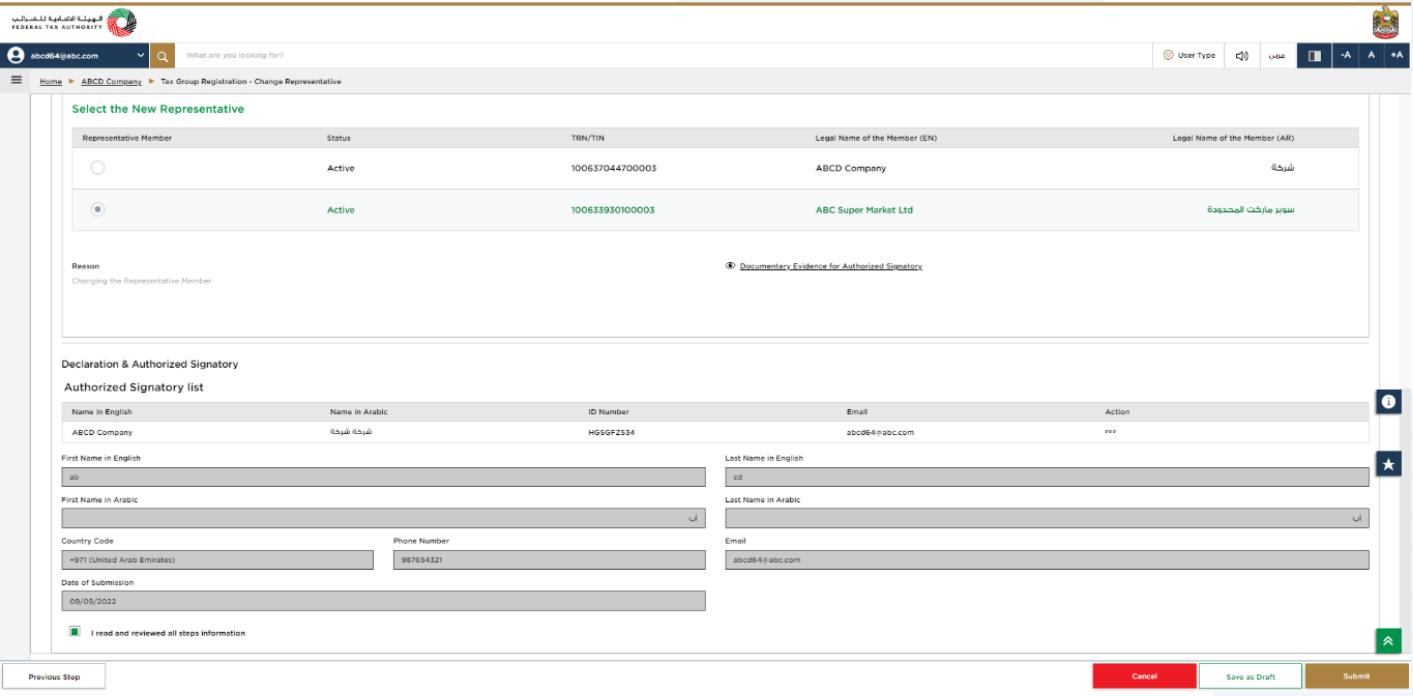Click the Email input field
Viewport: 1413px width, 696px height.
(1047, 560)
